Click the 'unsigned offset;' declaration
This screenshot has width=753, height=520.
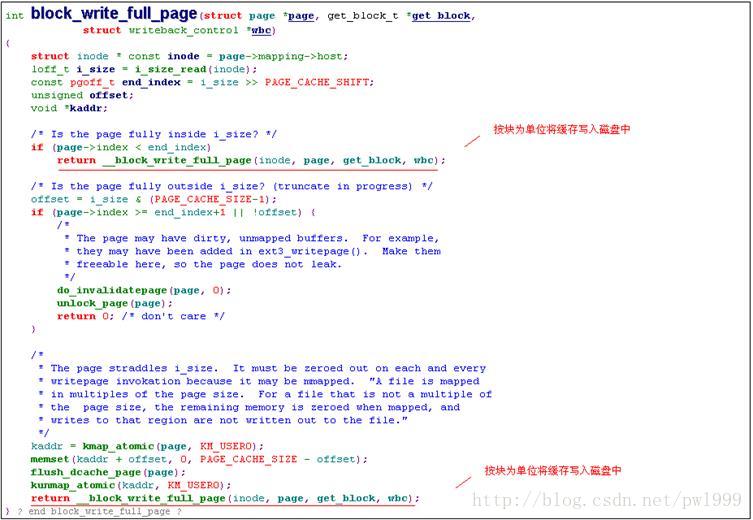pos(82,95)
